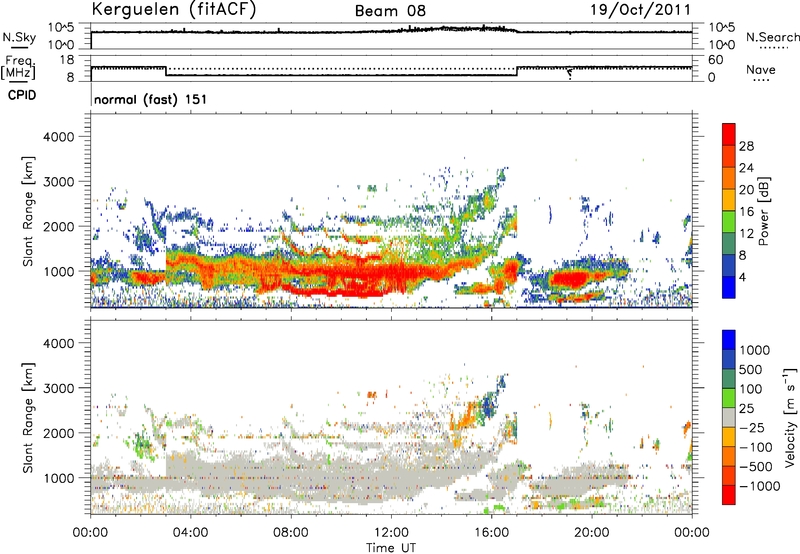This screenshot has height=554, width=800.
Task: Click the '16:00' time axis tick label
Action: (491, 533)
